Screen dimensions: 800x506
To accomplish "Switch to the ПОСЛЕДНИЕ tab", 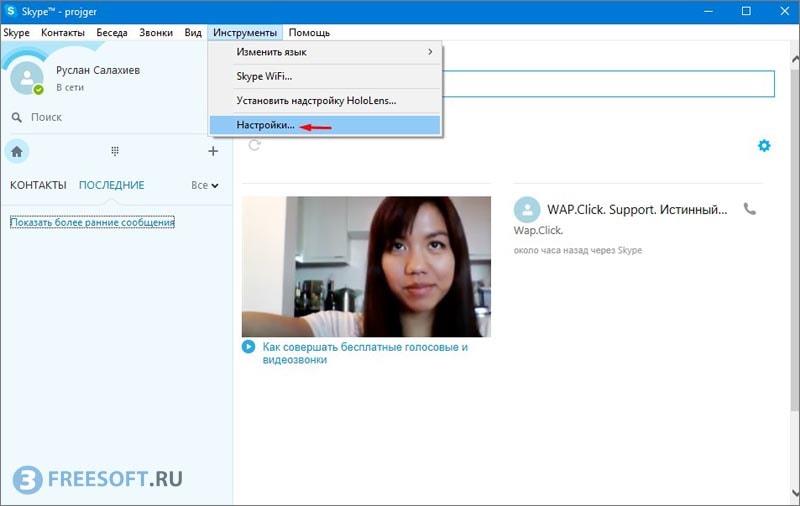I will 112,185.
